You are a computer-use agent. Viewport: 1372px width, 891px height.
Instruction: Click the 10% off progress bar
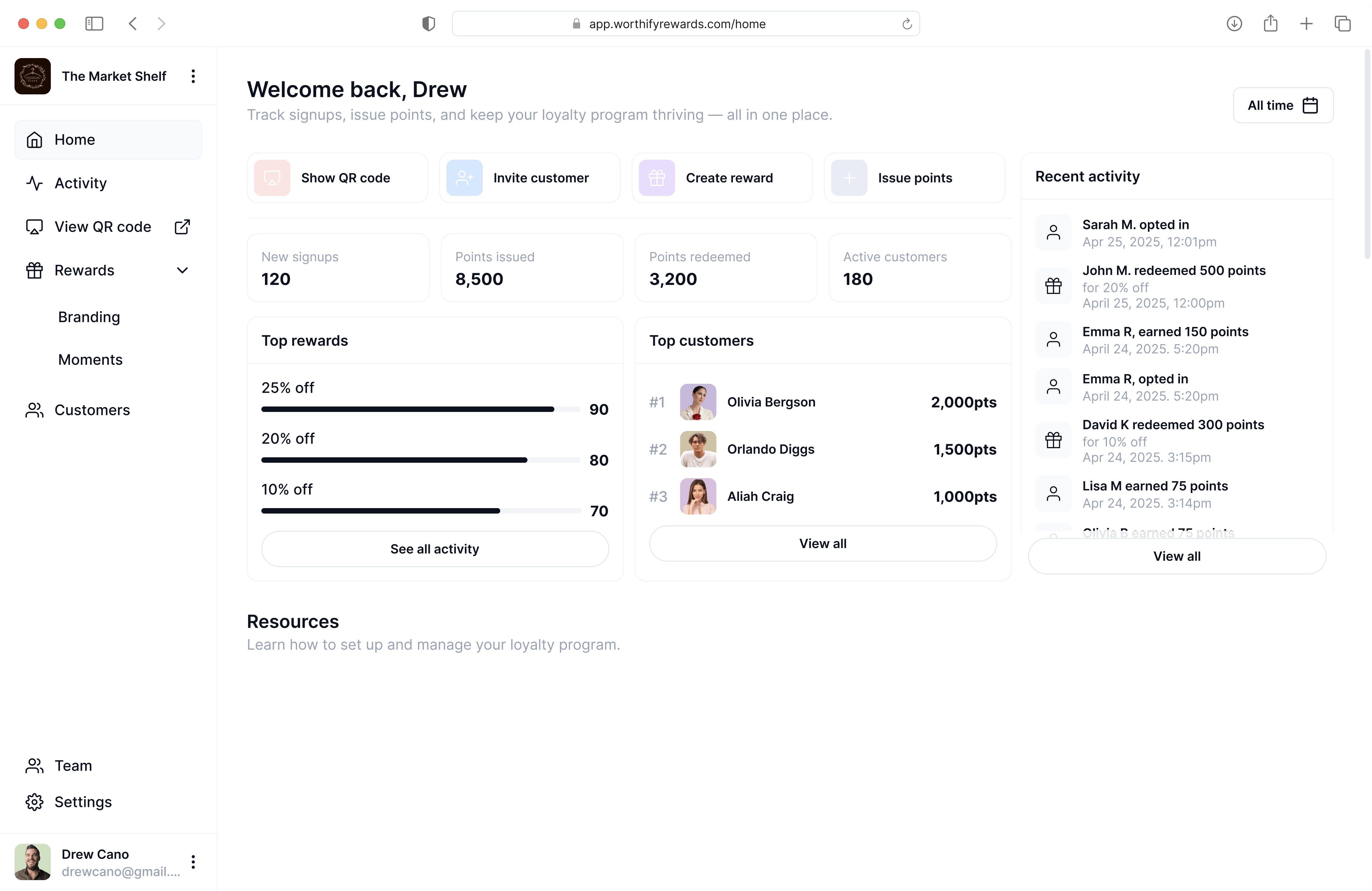pos(421,511)
